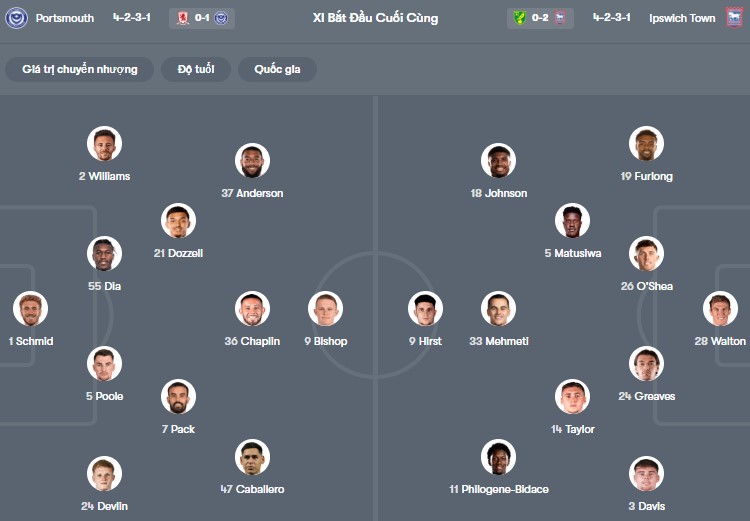750x521 pixels.
Task: Toggle the Độ tuổi filter chip
Action: 197,69
